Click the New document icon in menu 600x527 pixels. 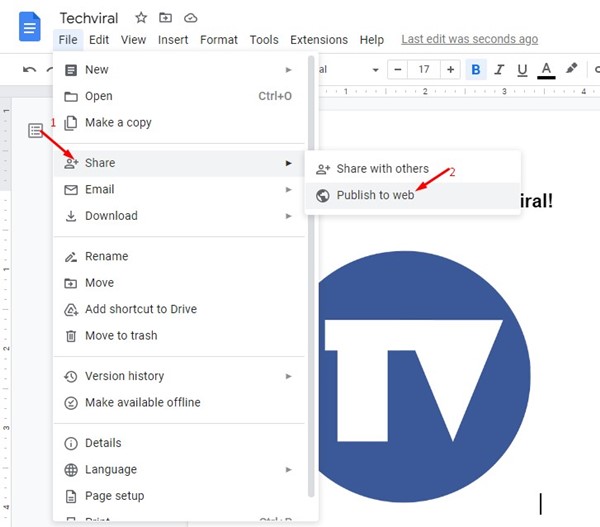coord(71,70)
